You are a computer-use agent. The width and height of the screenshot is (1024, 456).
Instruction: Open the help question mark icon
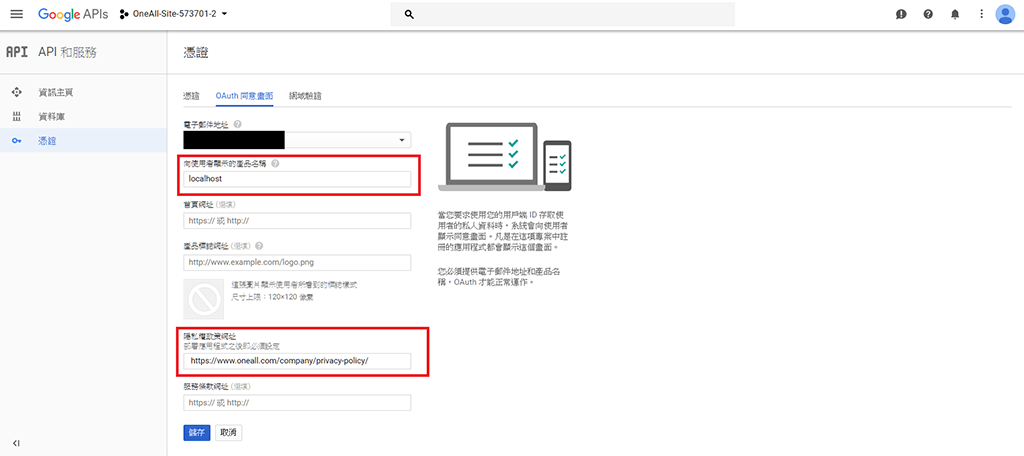pyautogui.click(x=928, y=15)
